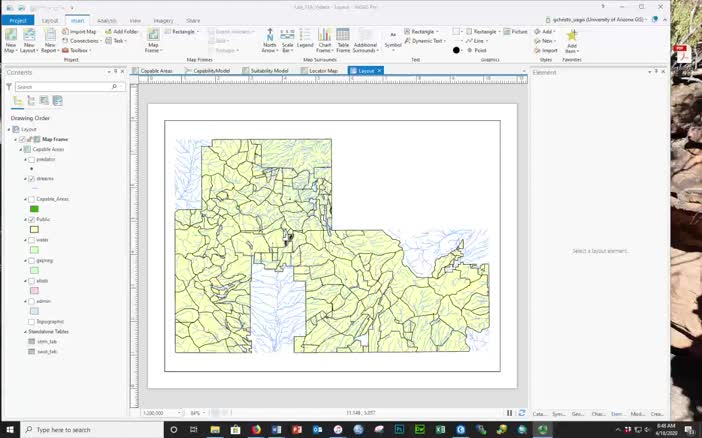Screen dimensions: 702x438
Task: Turn off the Public layer checkbox
Action: tap(32, 219)
